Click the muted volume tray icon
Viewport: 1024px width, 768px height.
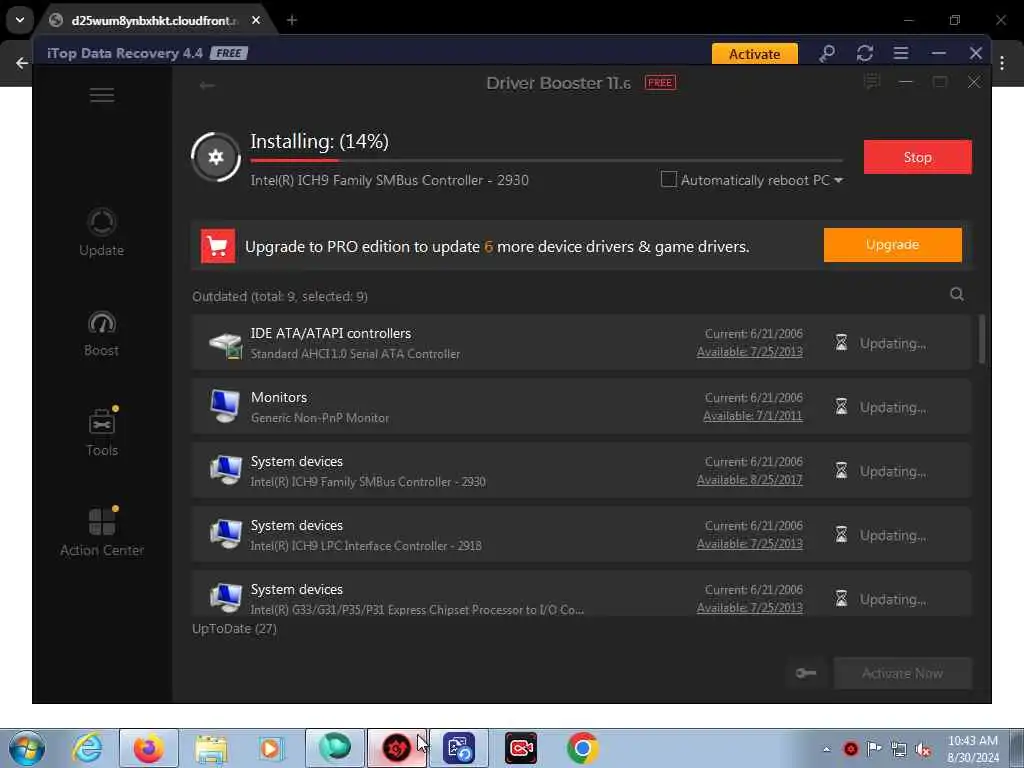(923, 749)
